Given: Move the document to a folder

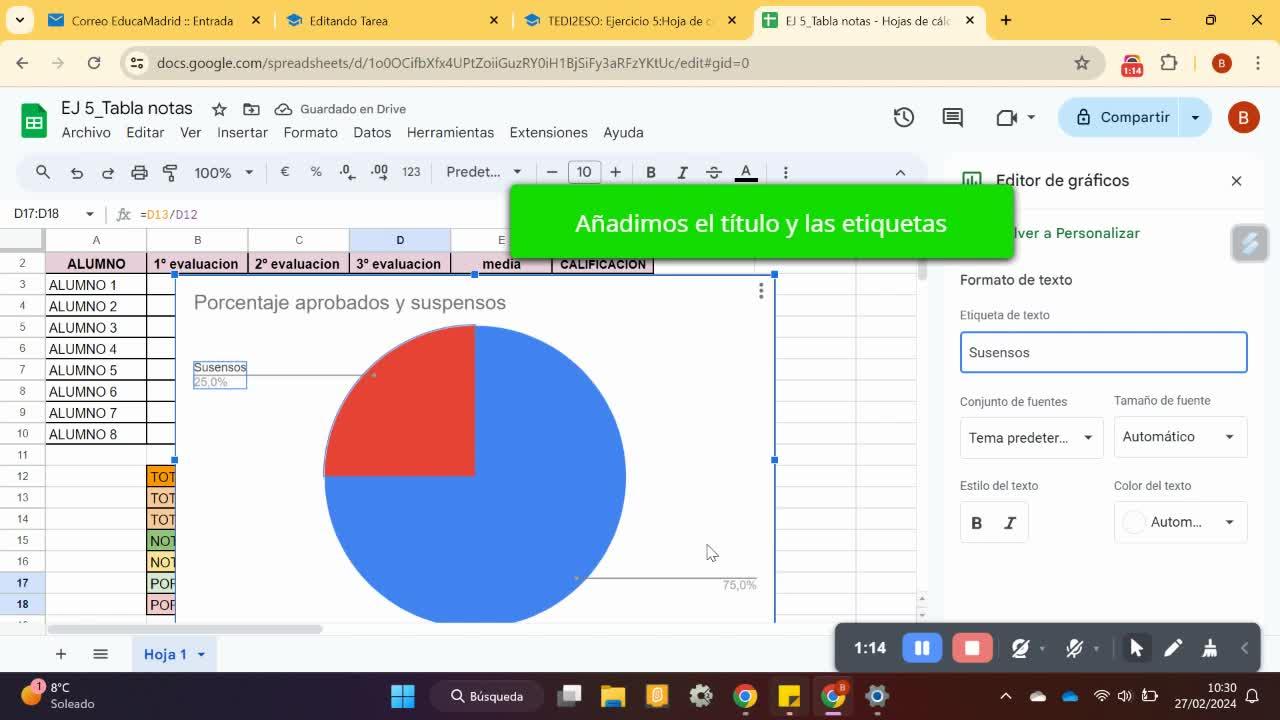Looking at the screenshot, I should (251, 109).
